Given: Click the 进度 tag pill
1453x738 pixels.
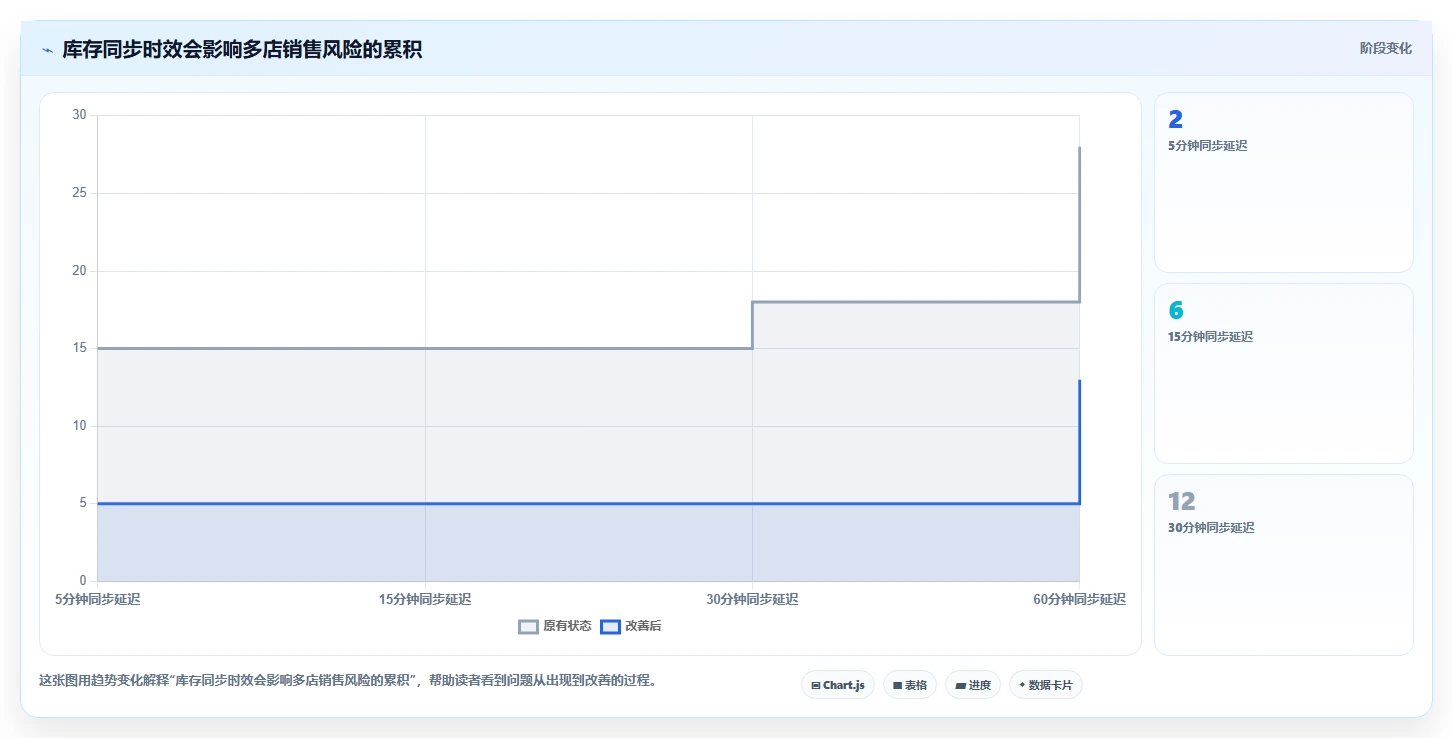Looking at the screenshot, I should point(972,685).
